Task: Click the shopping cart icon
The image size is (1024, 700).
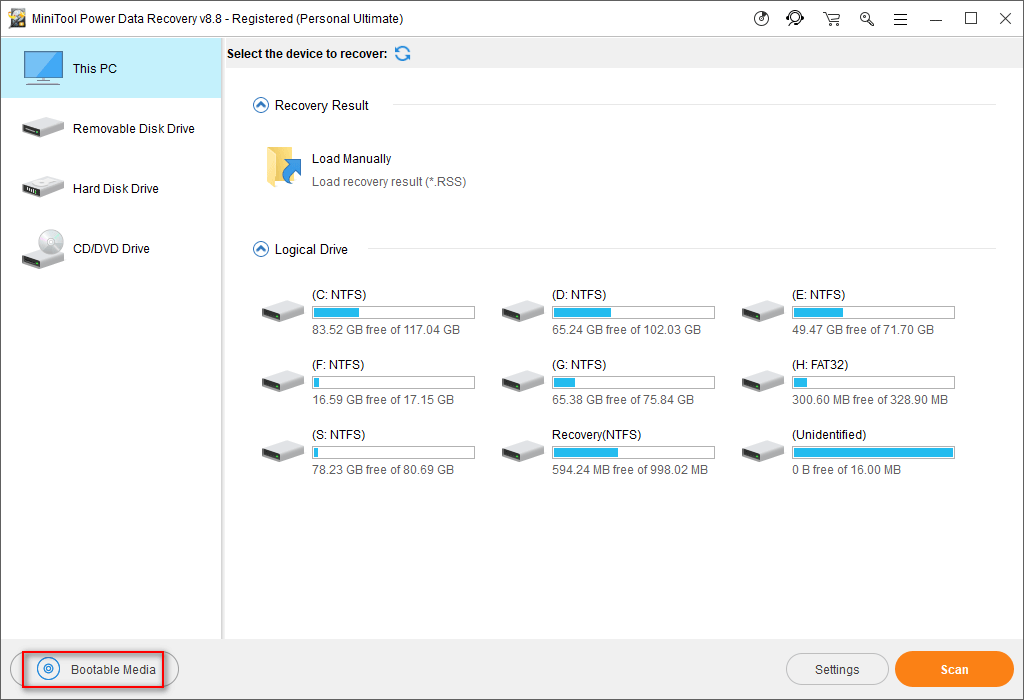Action: pos(831,18)
